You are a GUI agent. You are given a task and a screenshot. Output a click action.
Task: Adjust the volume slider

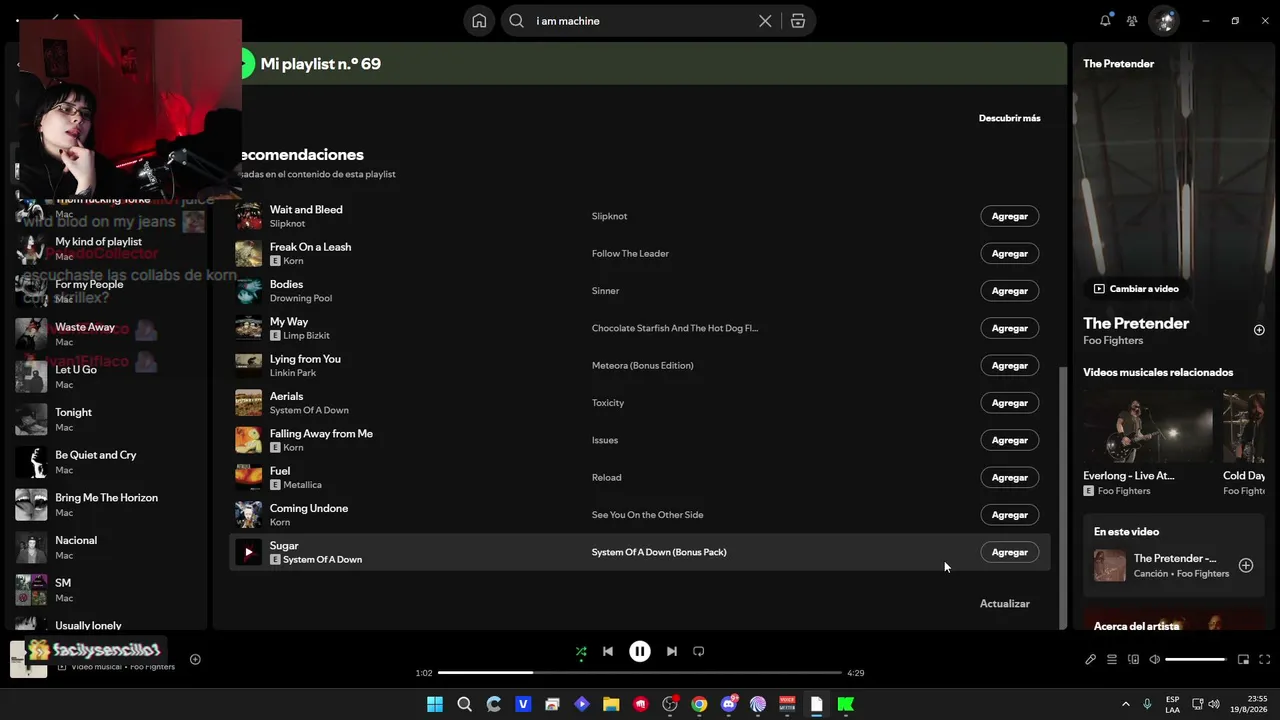pyautogui.click(x=1196, y=660)
